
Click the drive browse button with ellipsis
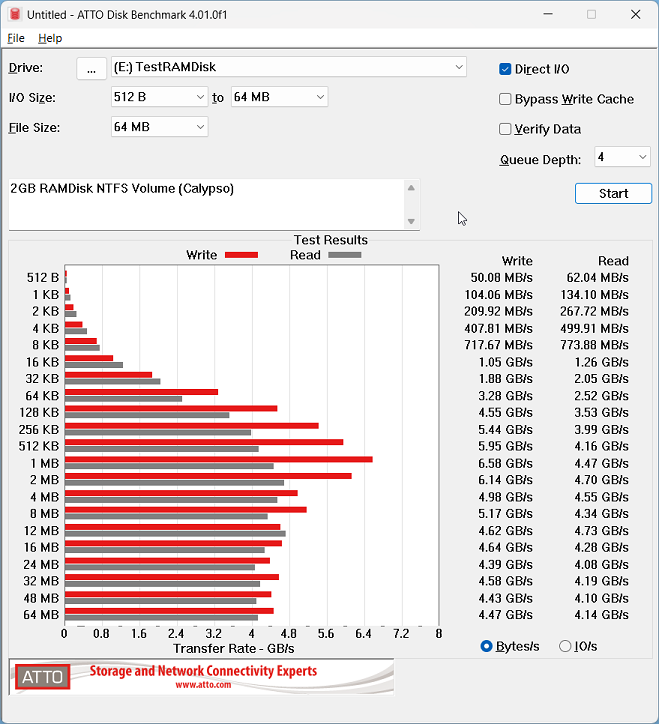tap(91, 69)
